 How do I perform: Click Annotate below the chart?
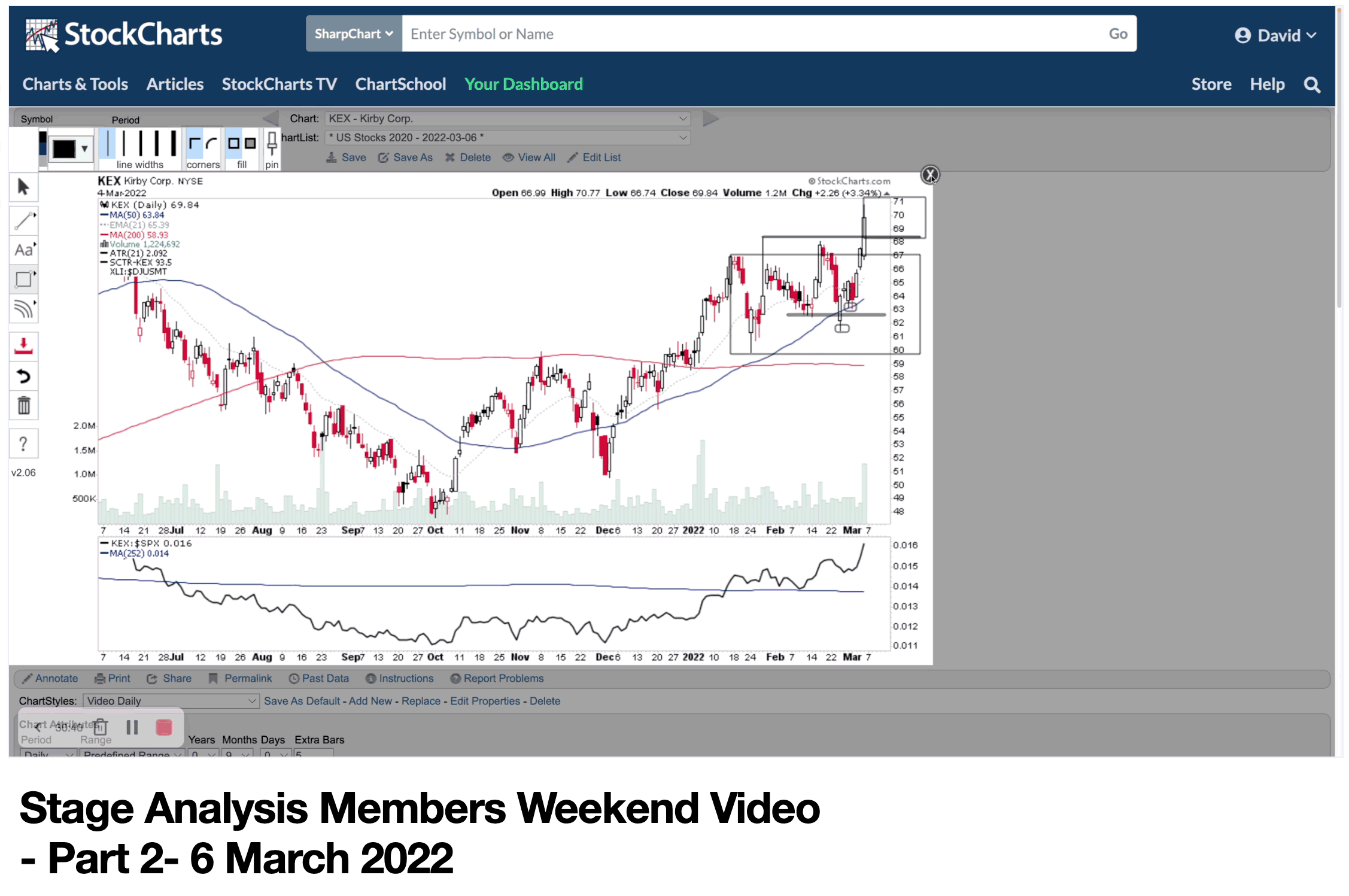tap(50, 678)
